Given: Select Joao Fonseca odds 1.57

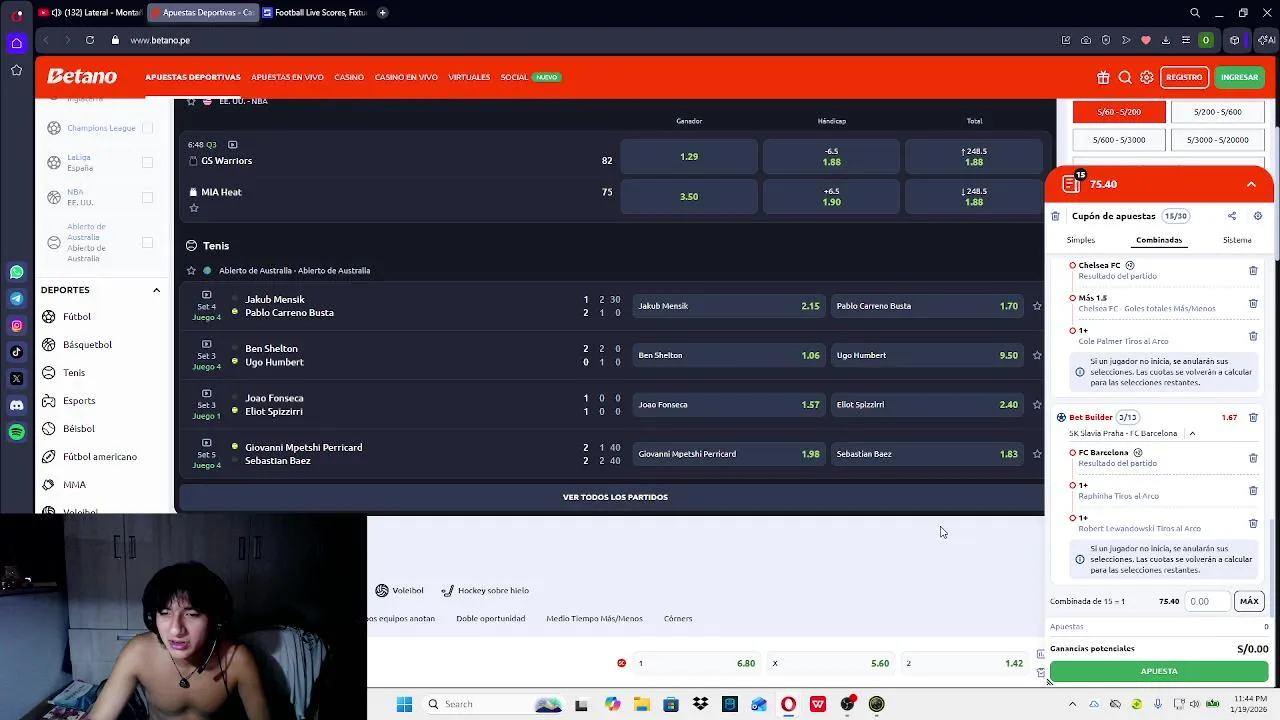Looking at the screenshot, I should (x=729, y=405).
